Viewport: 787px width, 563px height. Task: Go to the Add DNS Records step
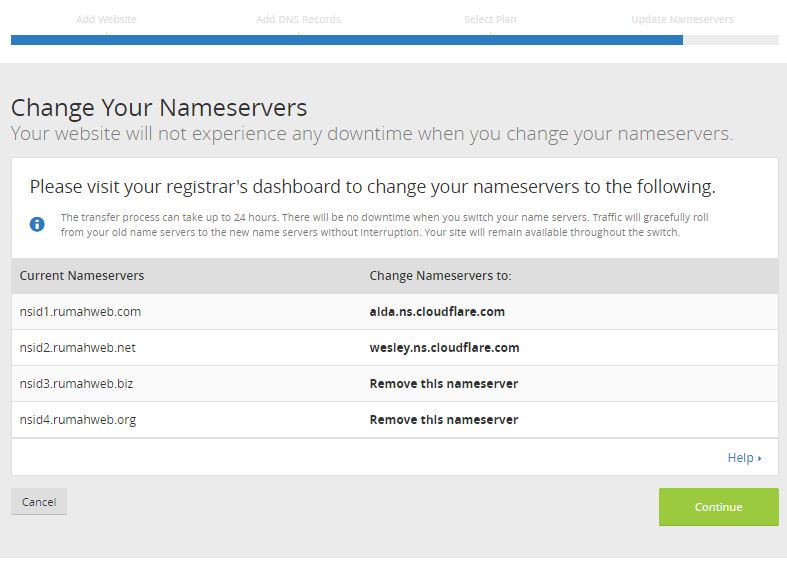coord(298,19)
